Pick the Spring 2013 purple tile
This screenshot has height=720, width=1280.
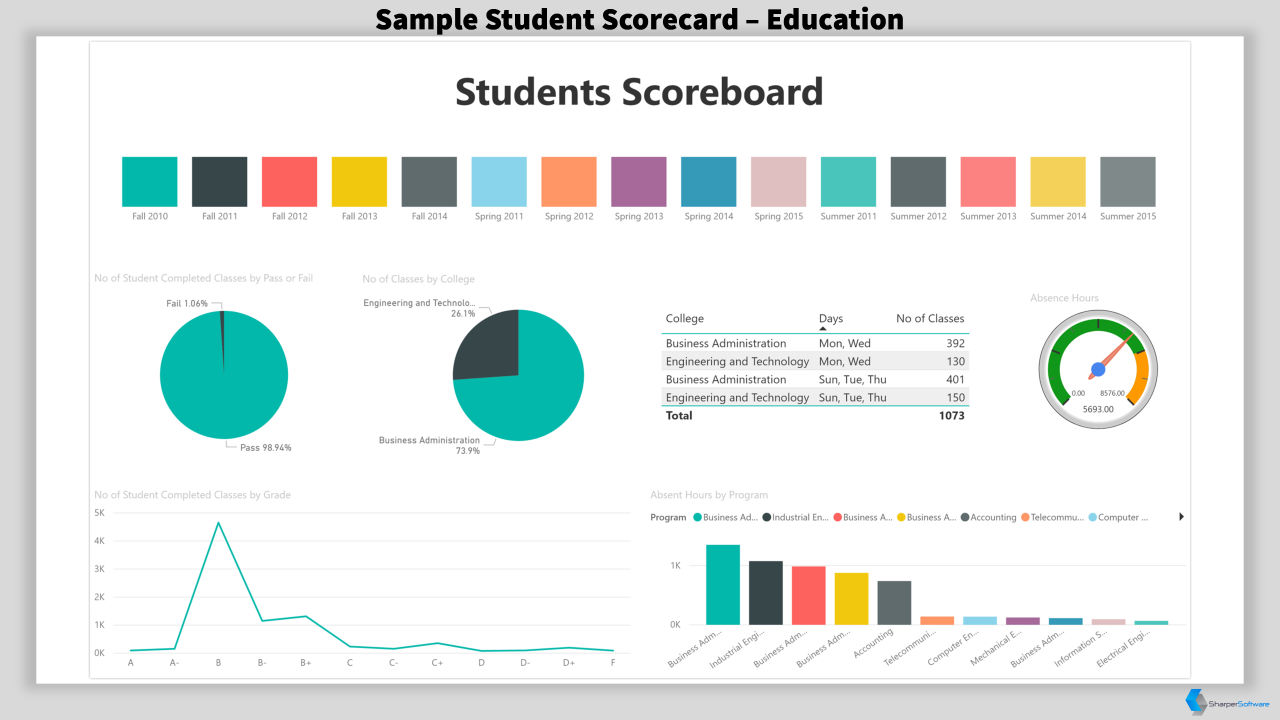pos(639,182)
